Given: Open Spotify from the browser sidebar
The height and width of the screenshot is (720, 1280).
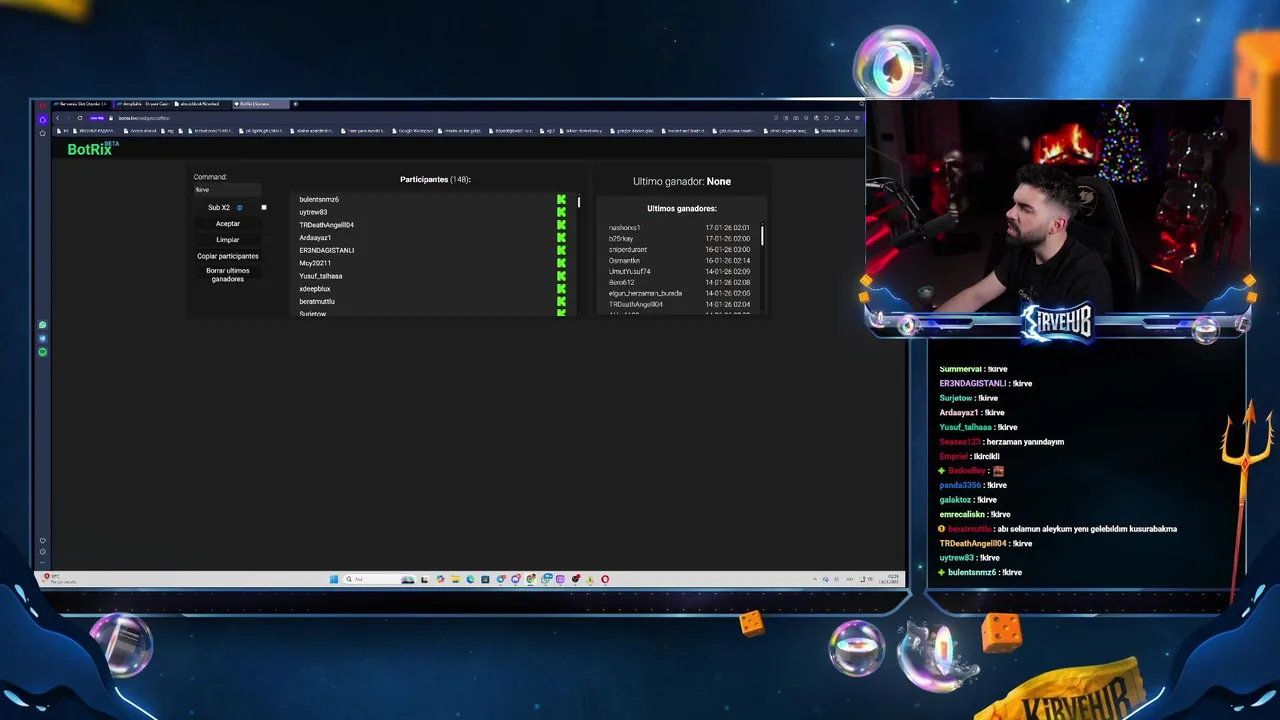Looking at the screenshot, I should click(42, 352).
